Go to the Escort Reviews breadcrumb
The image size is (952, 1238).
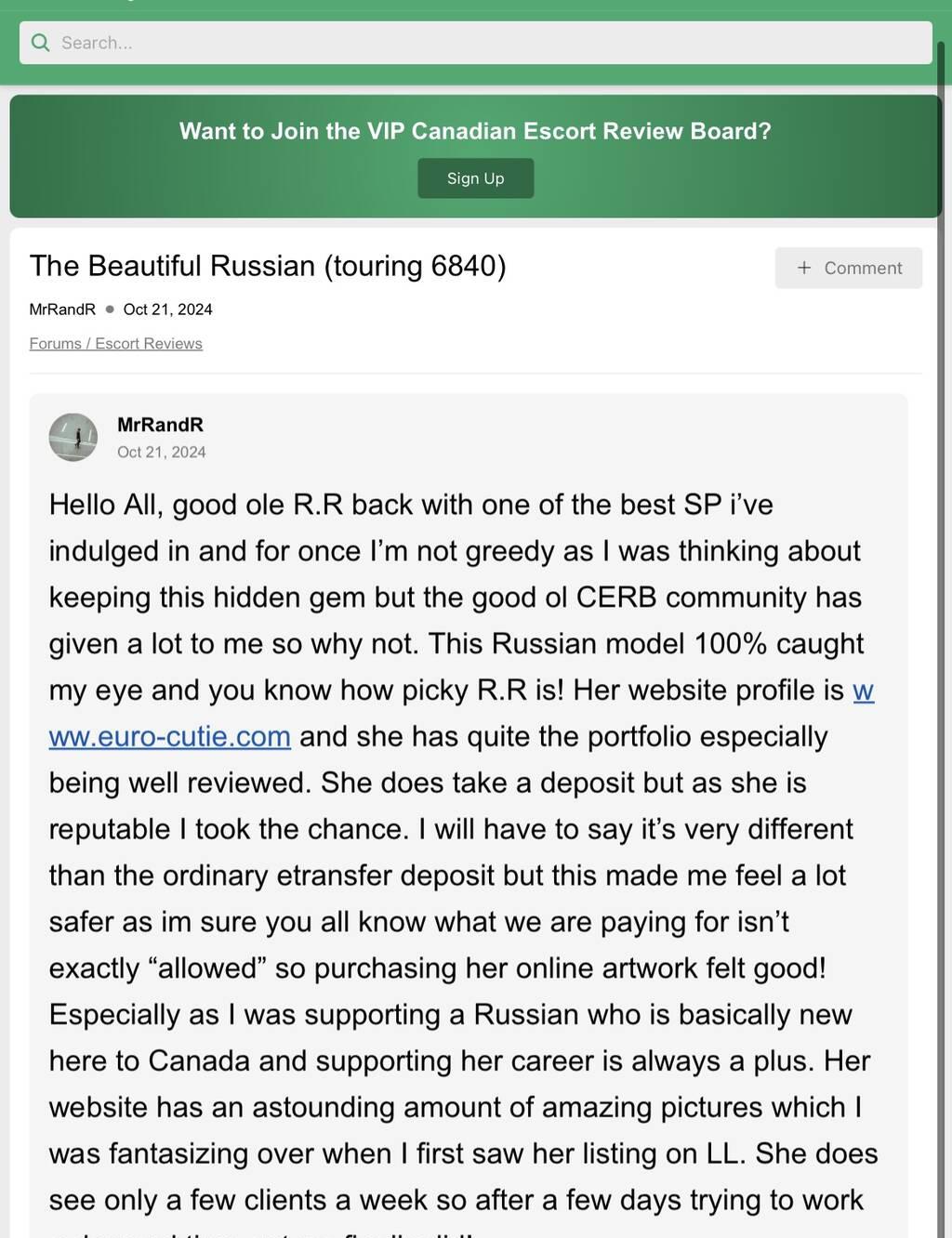(x=149, y=344)
